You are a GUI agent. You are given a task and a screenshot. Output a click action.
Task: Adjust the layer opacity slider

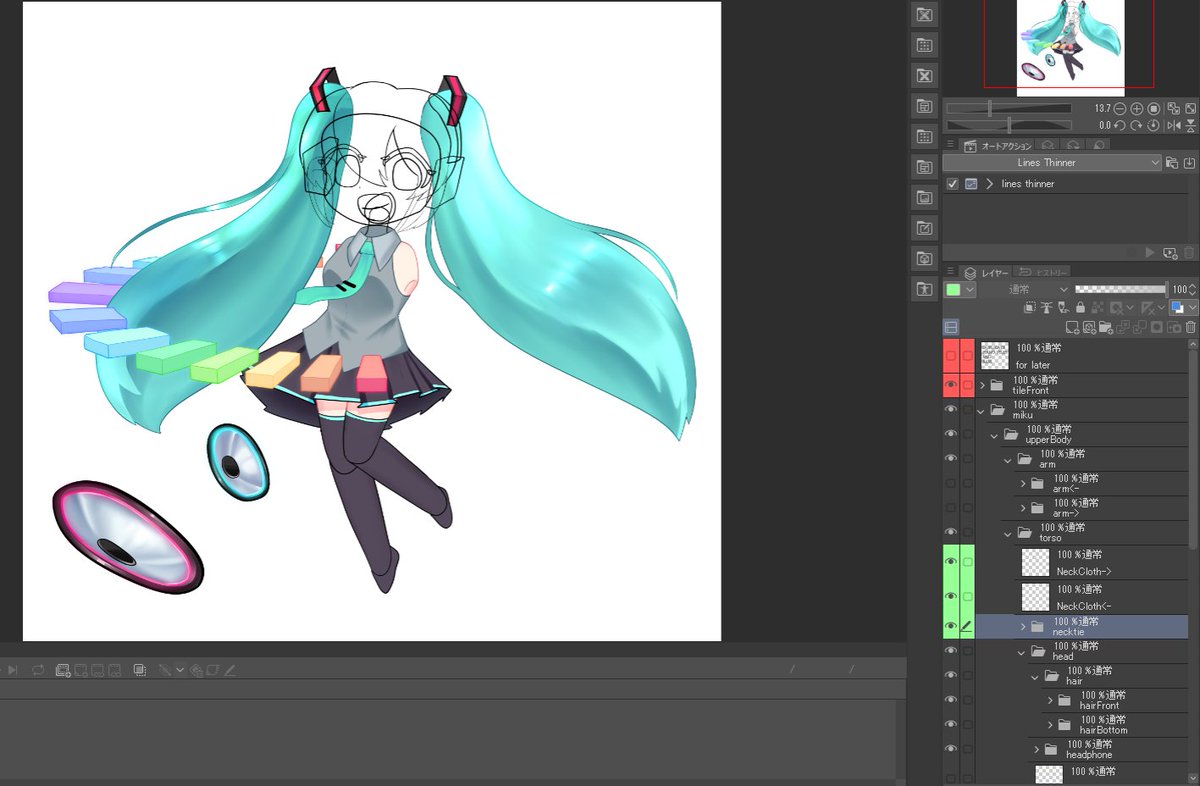(1120, 289)
